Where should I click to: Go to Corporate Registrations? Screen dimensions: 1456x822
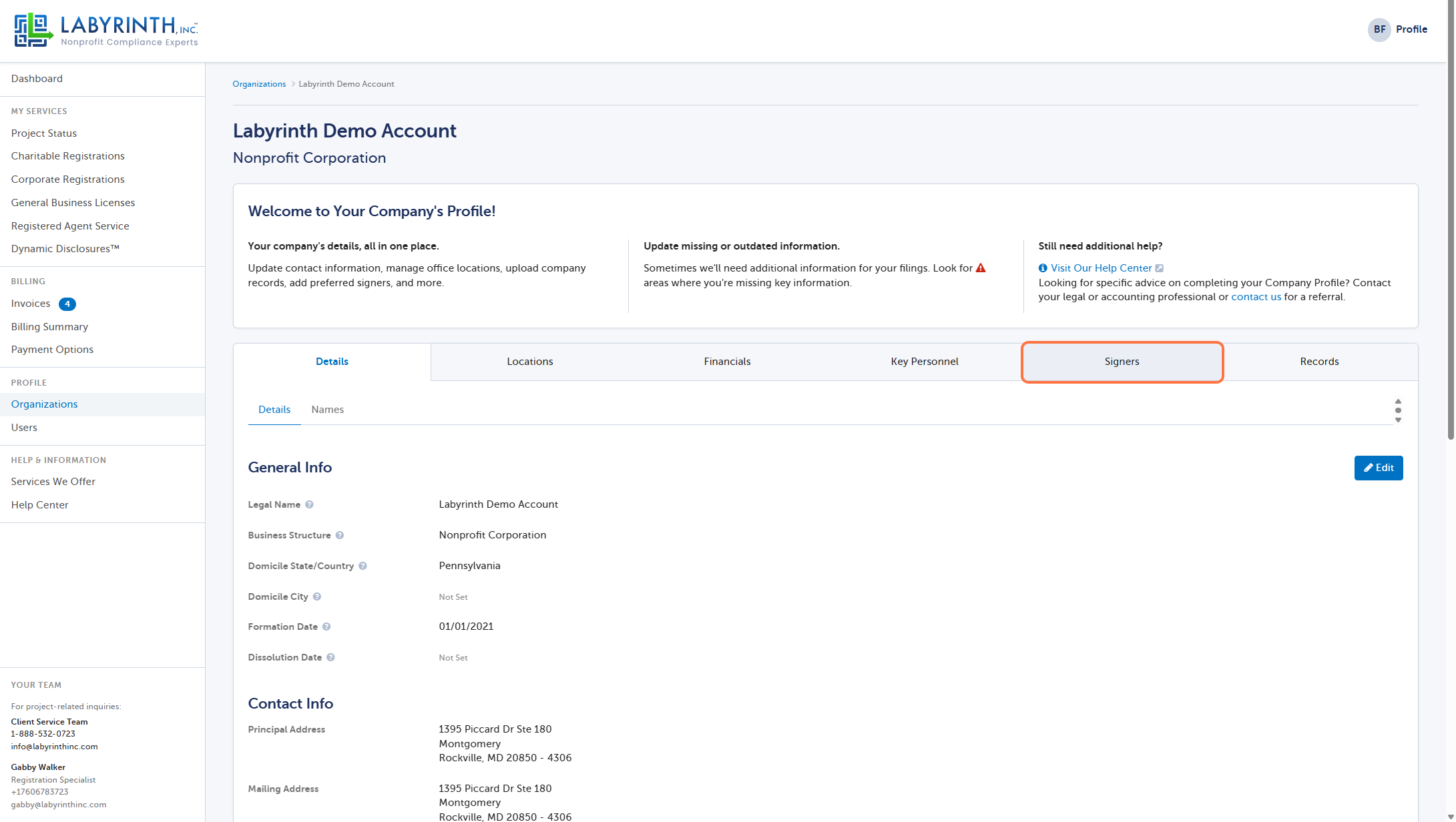click(68, 179)
